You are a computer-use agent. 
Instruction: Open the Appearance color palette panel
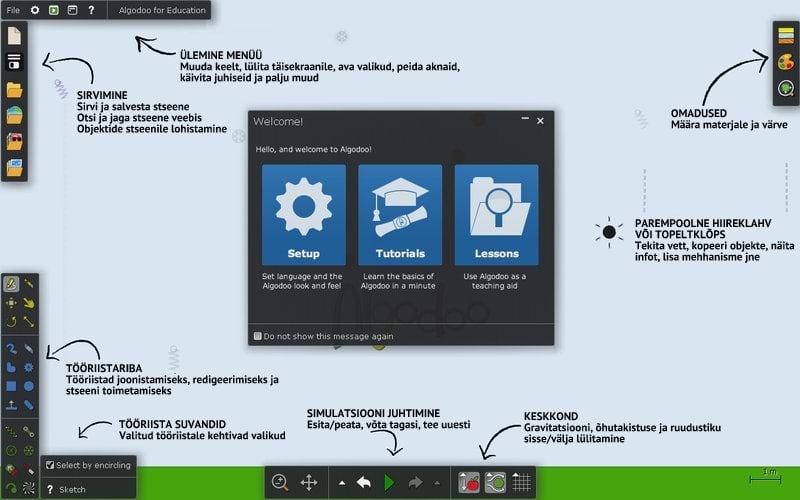786,62
